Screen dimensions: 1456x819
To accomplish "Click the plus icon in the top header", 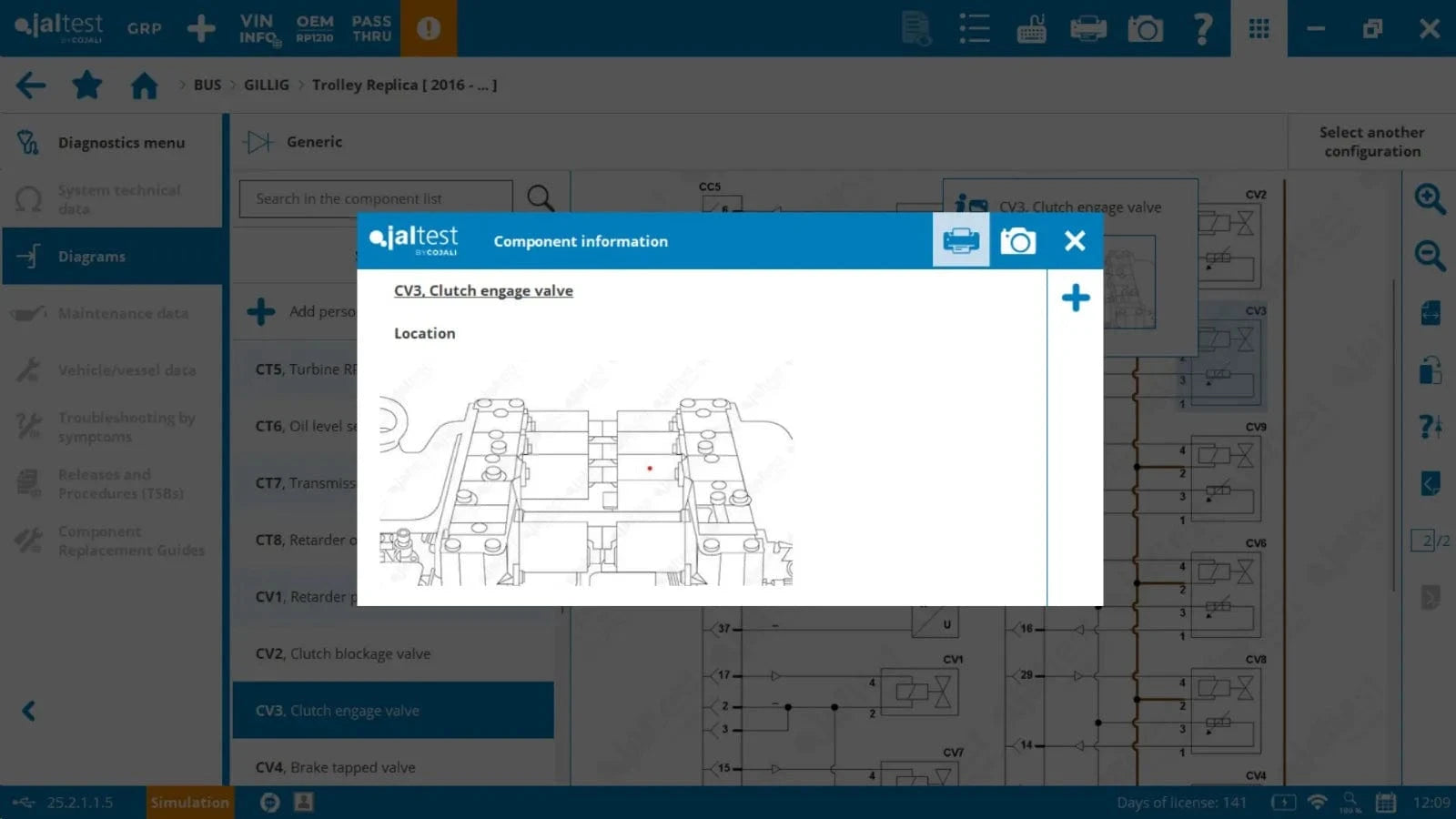I will click(x=201, y=28).
